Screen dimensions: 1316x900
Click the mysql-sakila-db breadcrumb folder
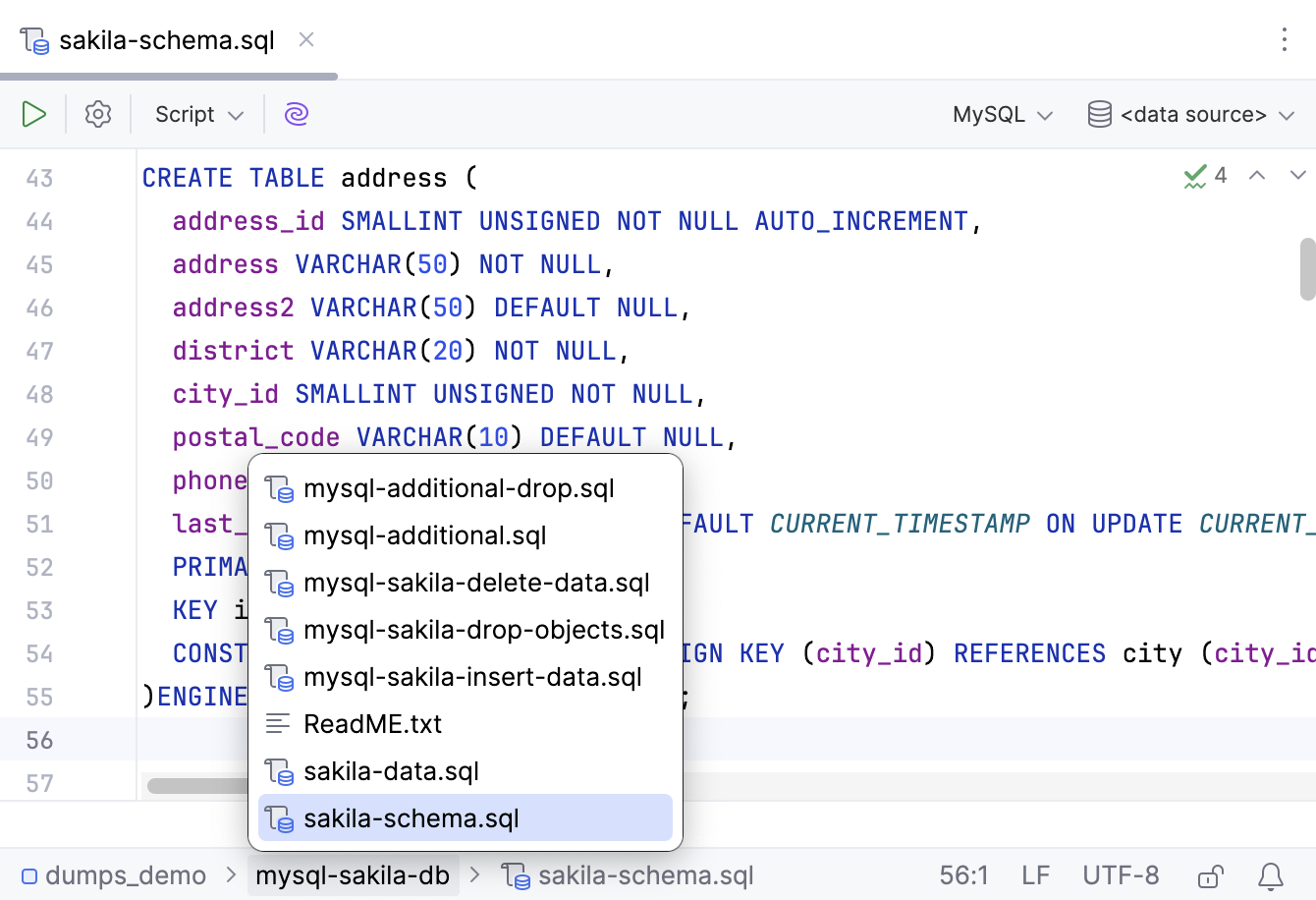tap(353, 875)
